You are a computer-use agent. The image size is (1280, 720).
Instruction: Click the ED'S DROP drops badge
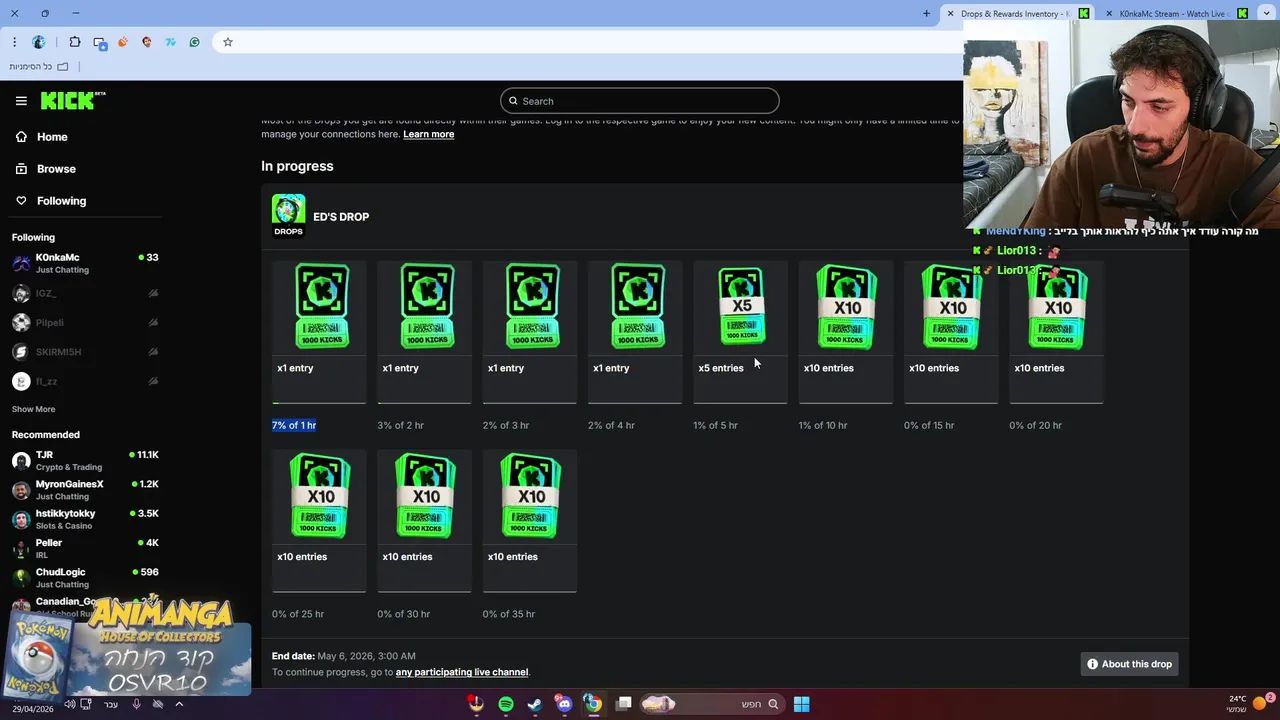[x=288, y=216]
